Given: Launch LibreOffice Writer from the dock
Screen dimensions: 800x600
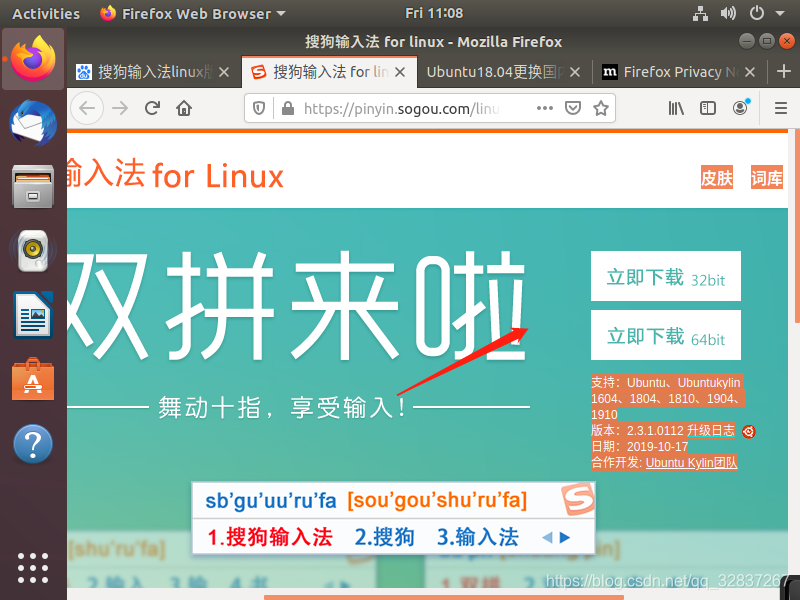Looking at the screenshot, I should tap(33, 315).
